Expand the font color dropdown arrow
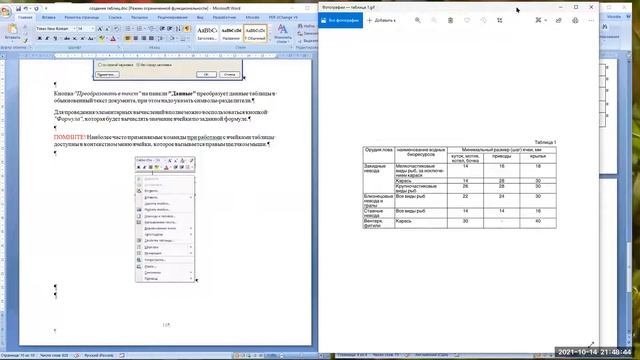 pos(119,38)
